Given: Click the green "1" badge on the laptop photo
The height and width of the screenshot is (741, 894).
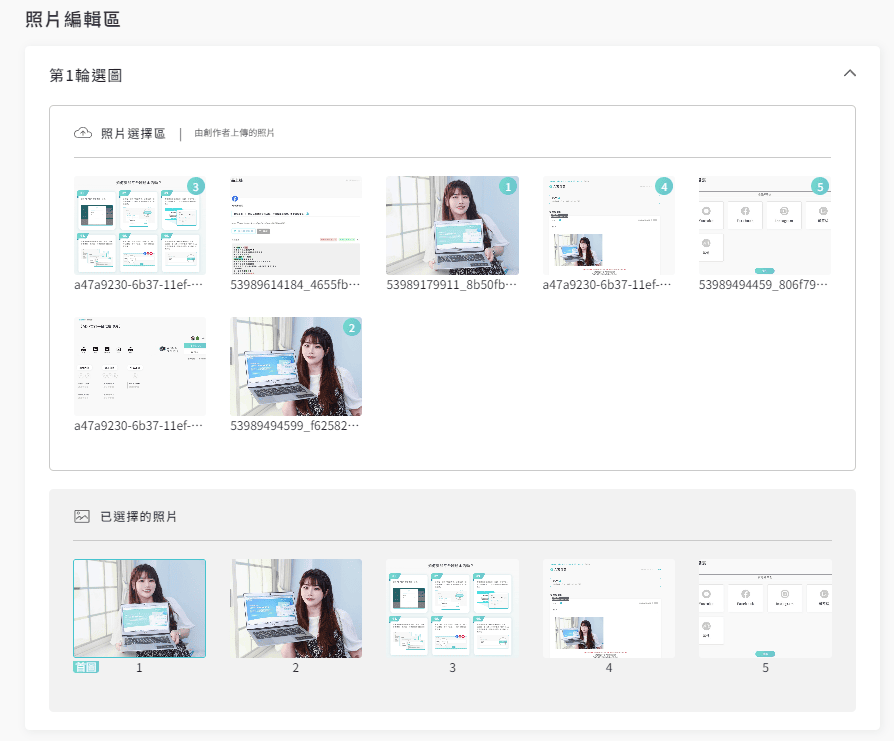Looking at the screenshot, I should pyautogui.click(x=506, y=186).
